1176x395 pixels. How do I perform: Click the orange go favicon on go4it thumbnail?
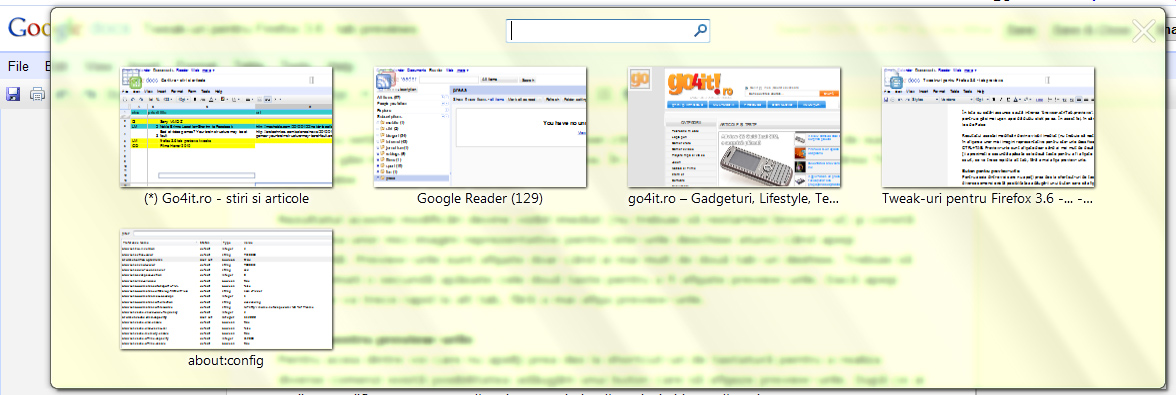[x=639, y=80]
